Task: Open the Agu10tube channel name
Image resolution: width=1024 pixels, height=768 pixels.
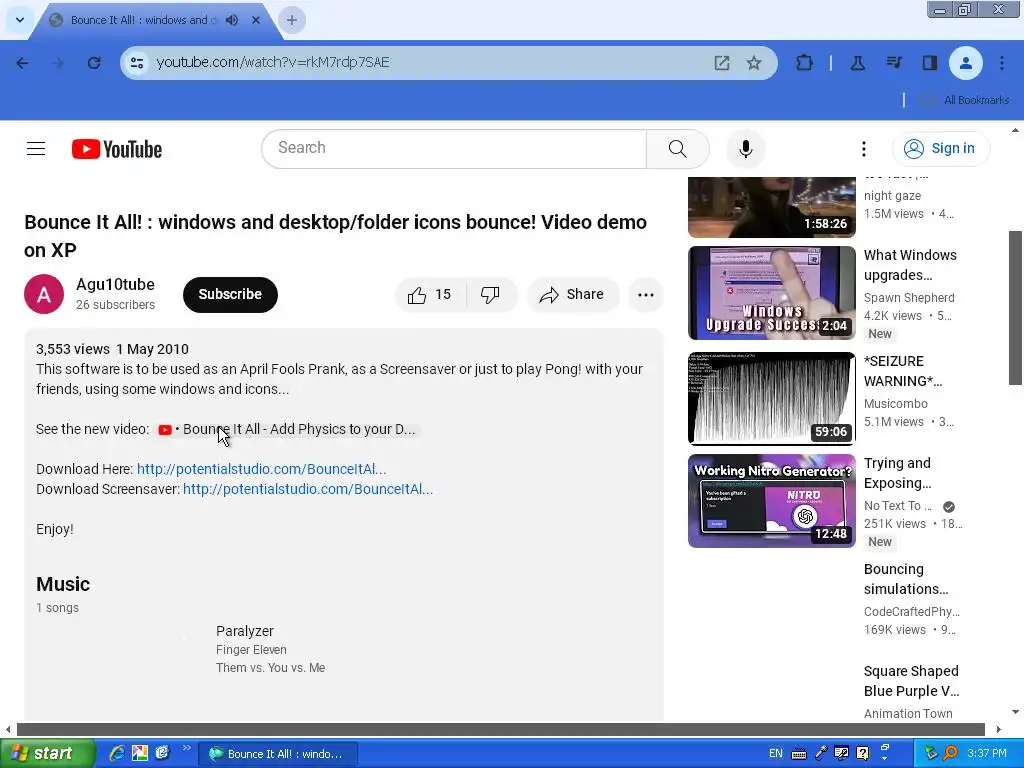Action: click(x=115, y=285)
